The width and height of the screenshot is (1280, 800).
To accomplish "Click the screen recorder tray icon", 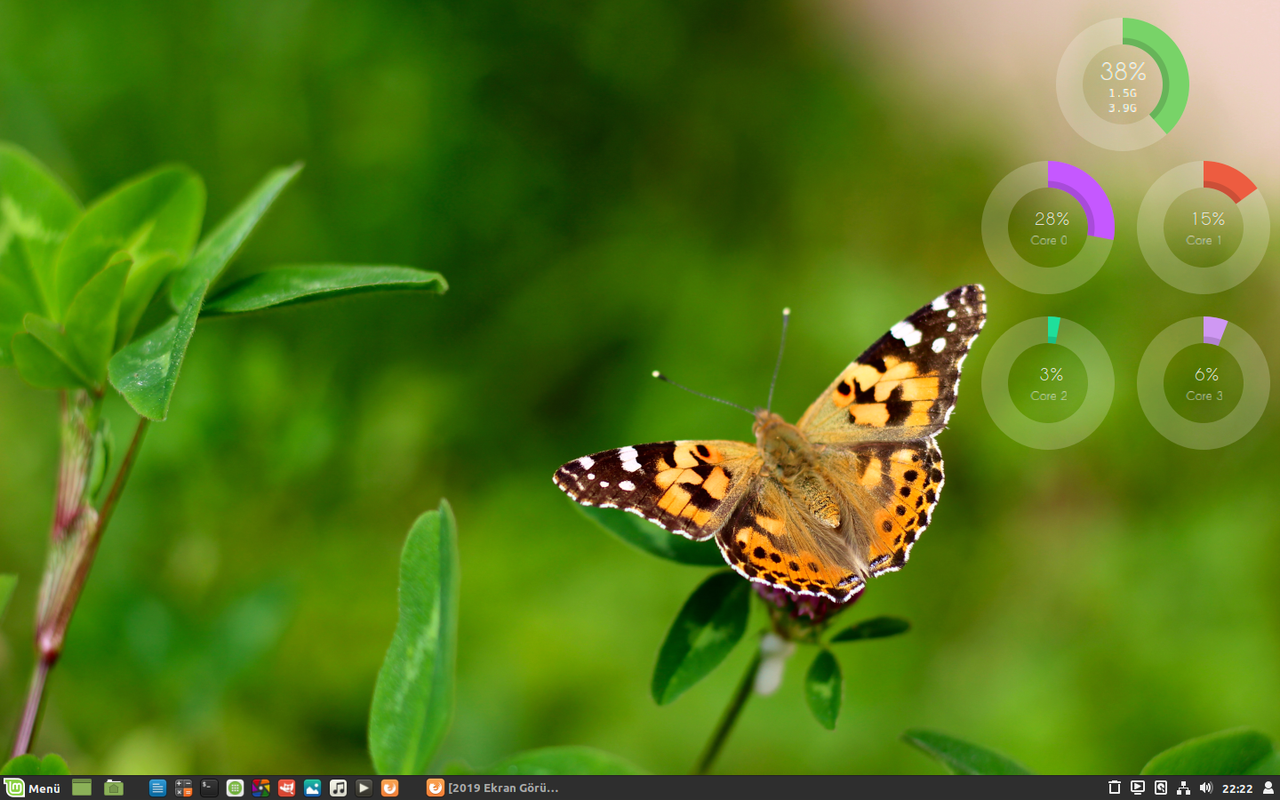I will 1137,788.
